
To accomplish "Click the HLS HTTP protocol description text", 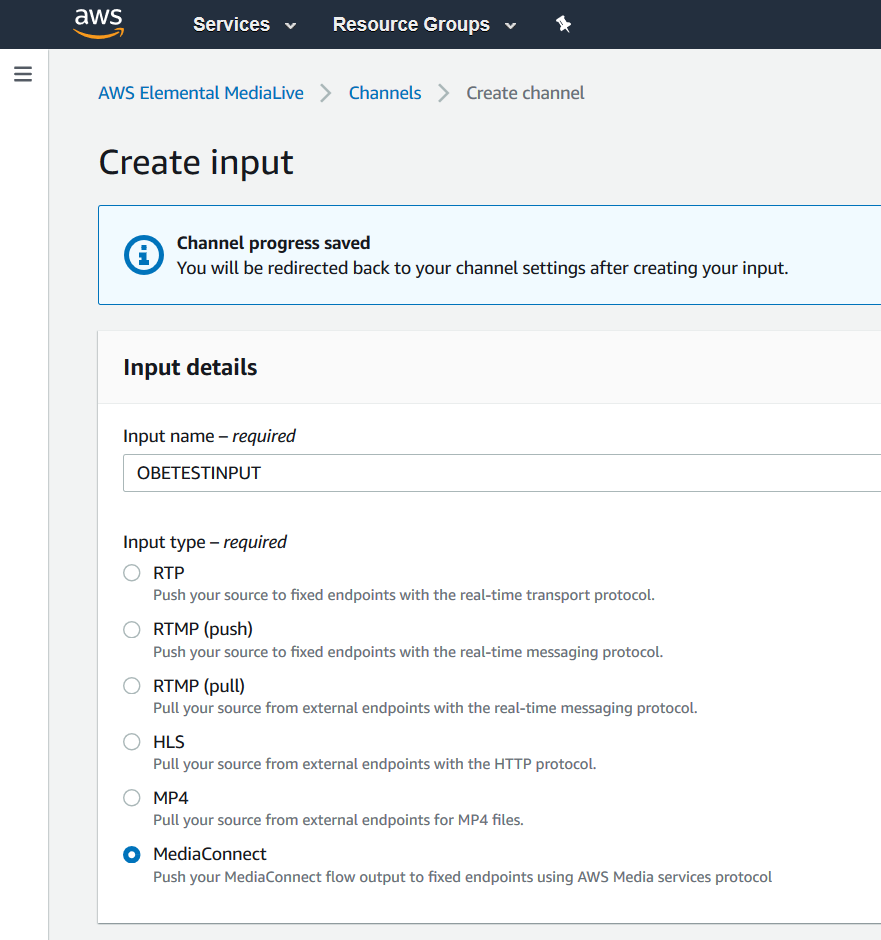I will 375,764.
